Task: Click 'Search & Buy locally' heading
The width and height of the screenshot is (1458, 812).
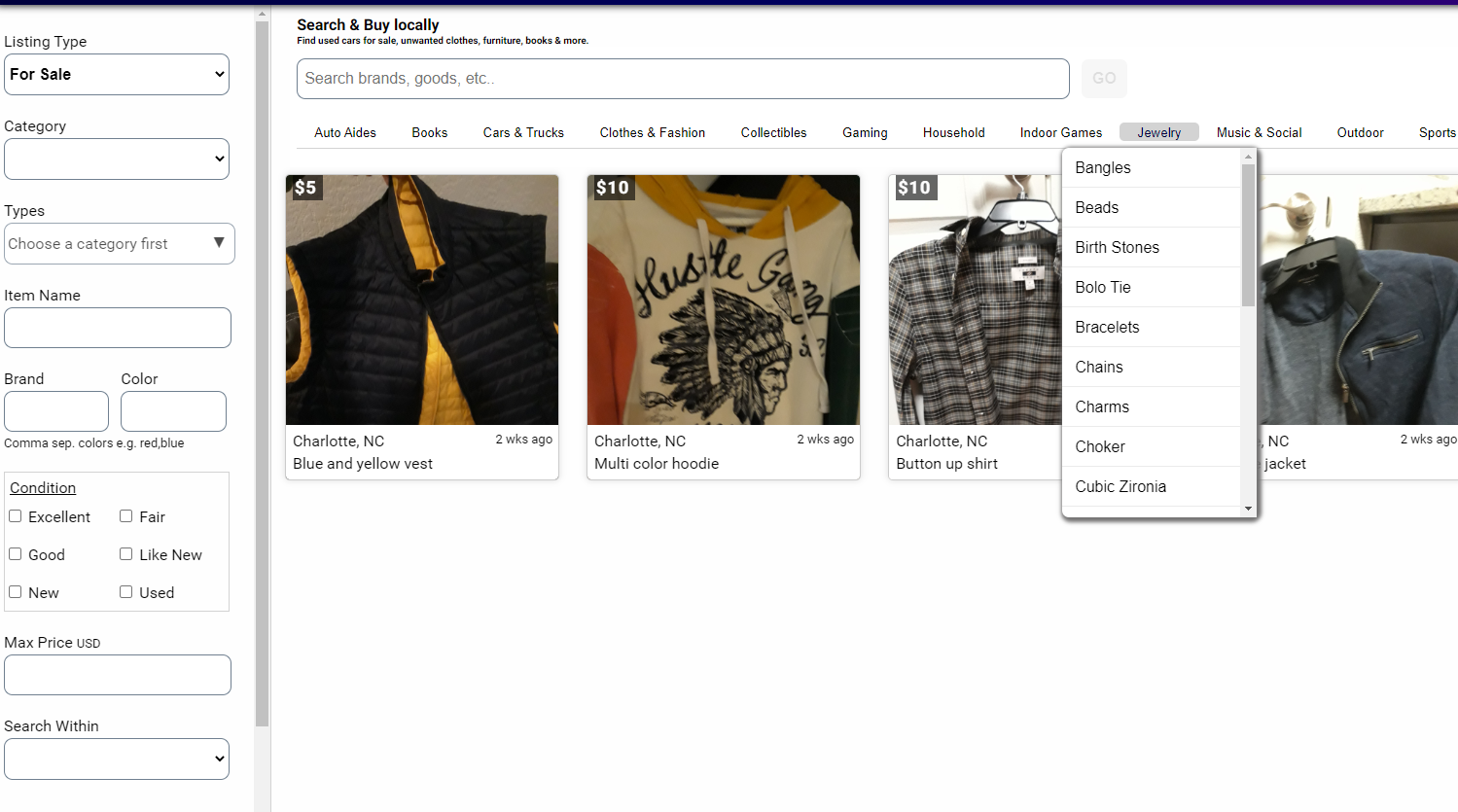Action: click(368, 25)
